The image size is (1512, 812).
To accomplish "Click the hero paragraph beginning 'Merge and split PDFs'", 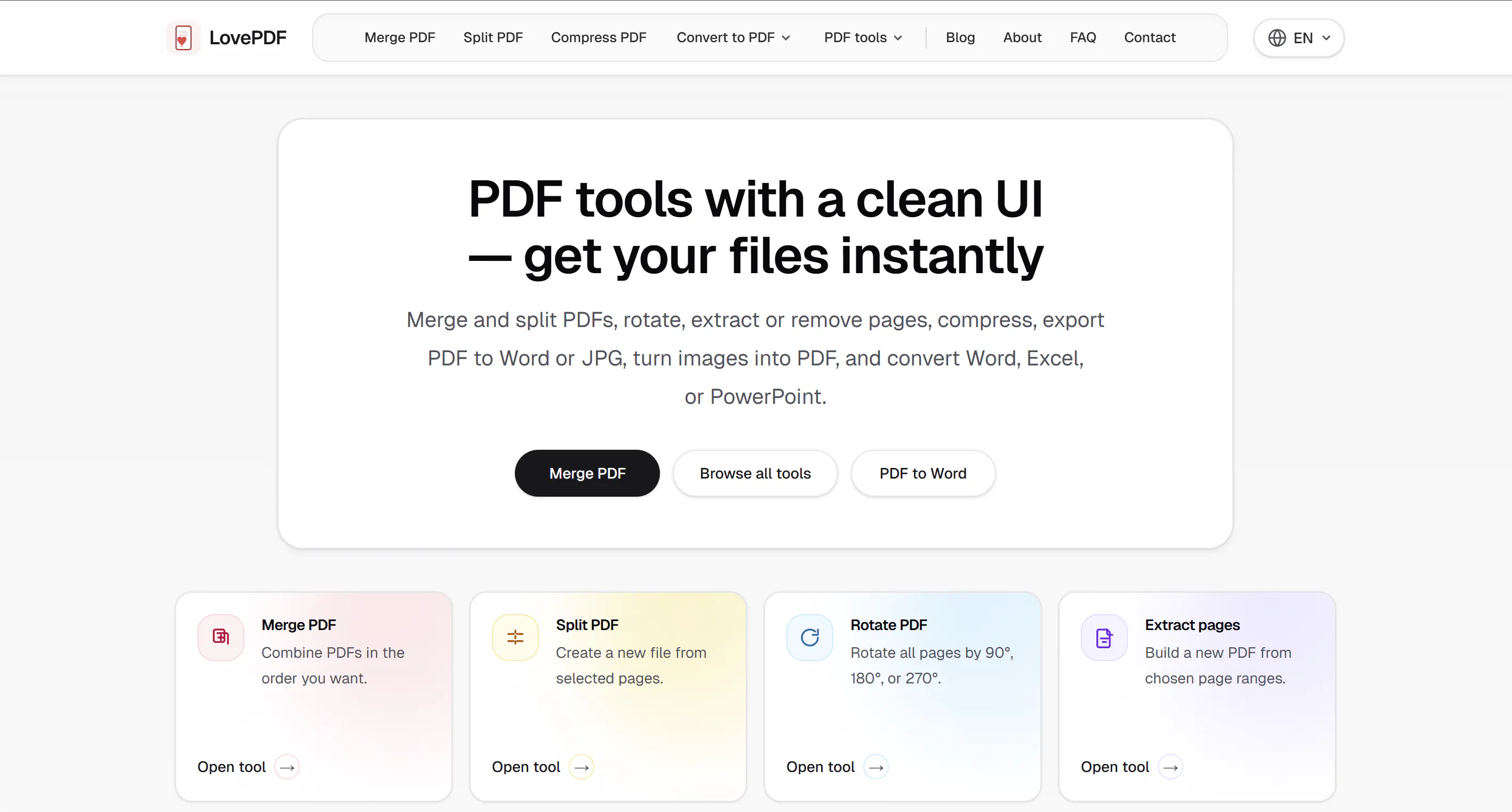I will (755, 358).
